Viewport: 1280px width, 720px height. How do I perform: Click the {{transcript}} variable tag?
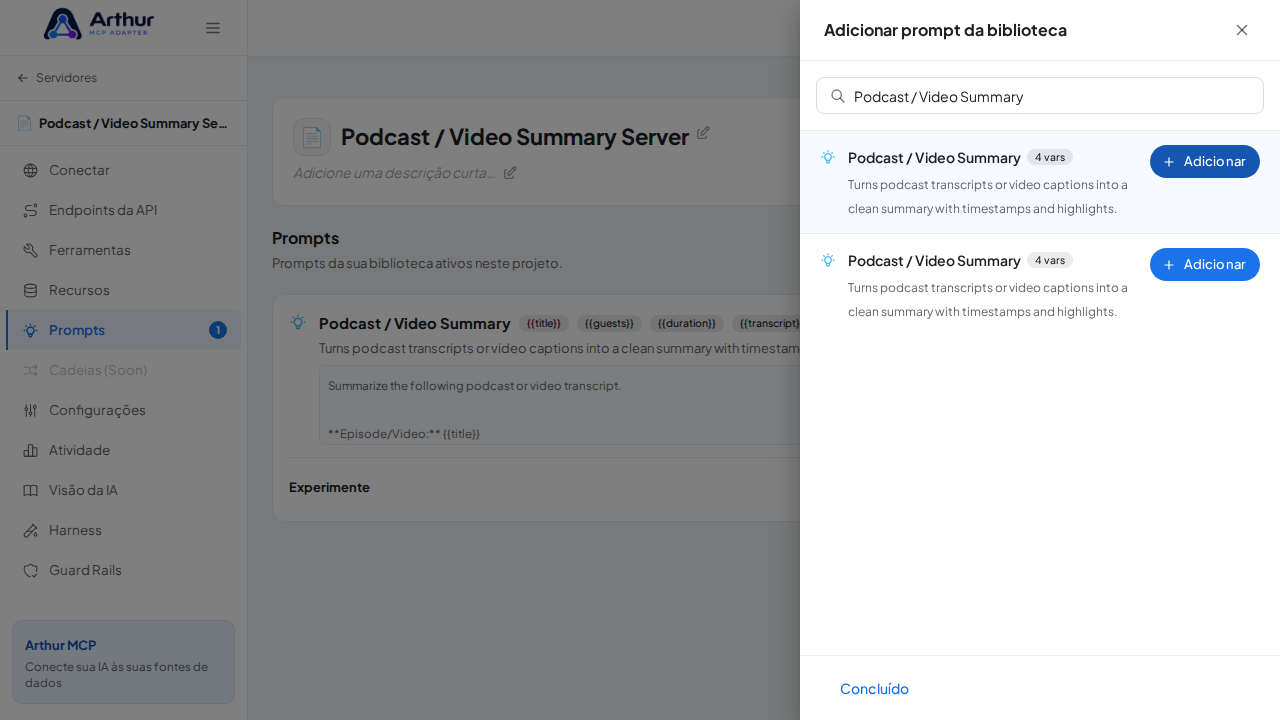tap(768, 323)
